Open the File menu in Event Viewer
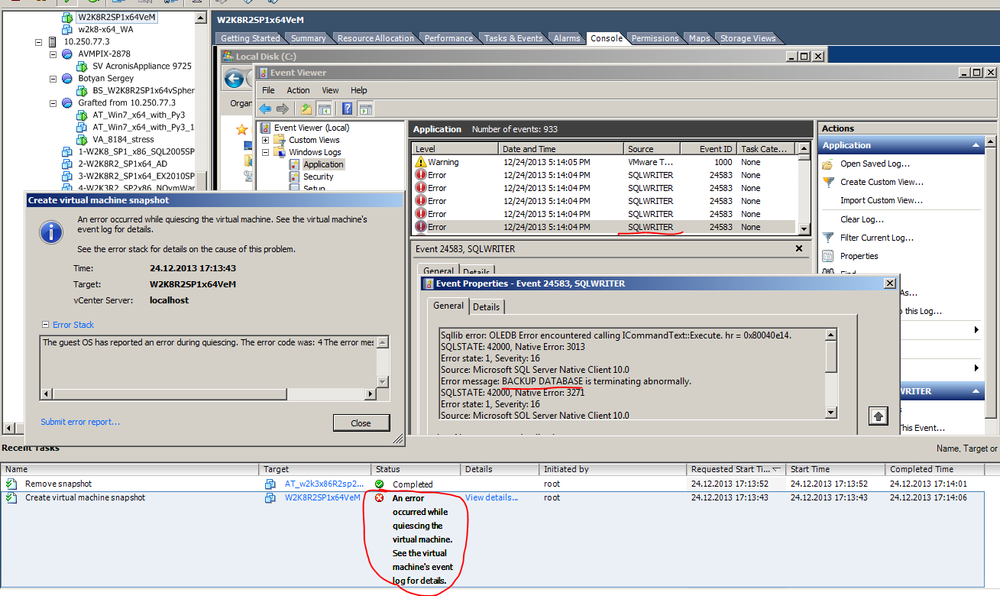Screen dimensions: 1000x596 pos(268,91)
